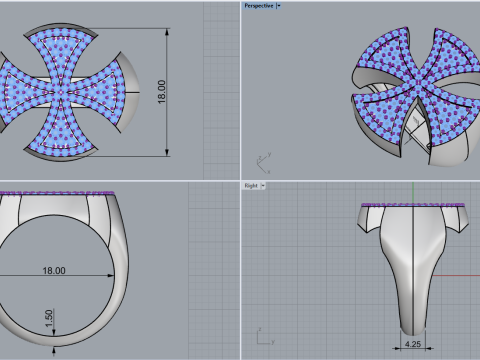Select the ring model in Perspective view

tap(416, 97)
